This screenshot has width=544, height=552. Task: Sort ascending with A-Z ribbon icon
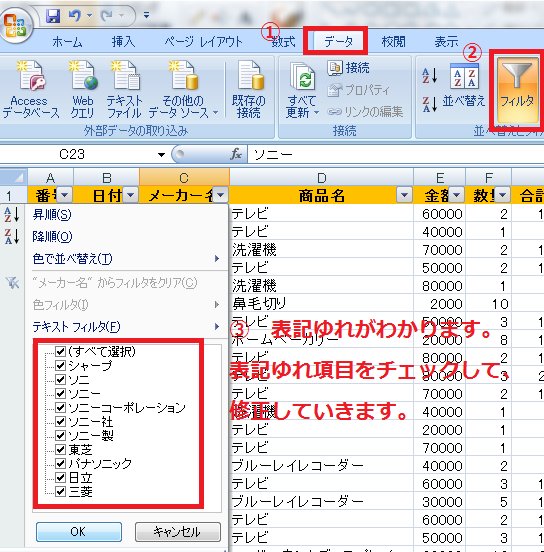coord(430,75)
